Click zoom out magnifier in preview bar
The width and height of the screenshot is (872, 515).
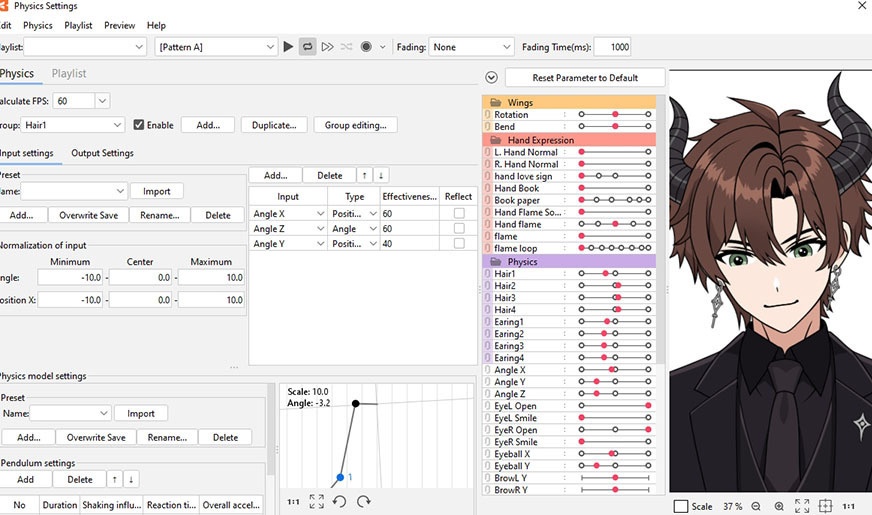pos(756,506)
